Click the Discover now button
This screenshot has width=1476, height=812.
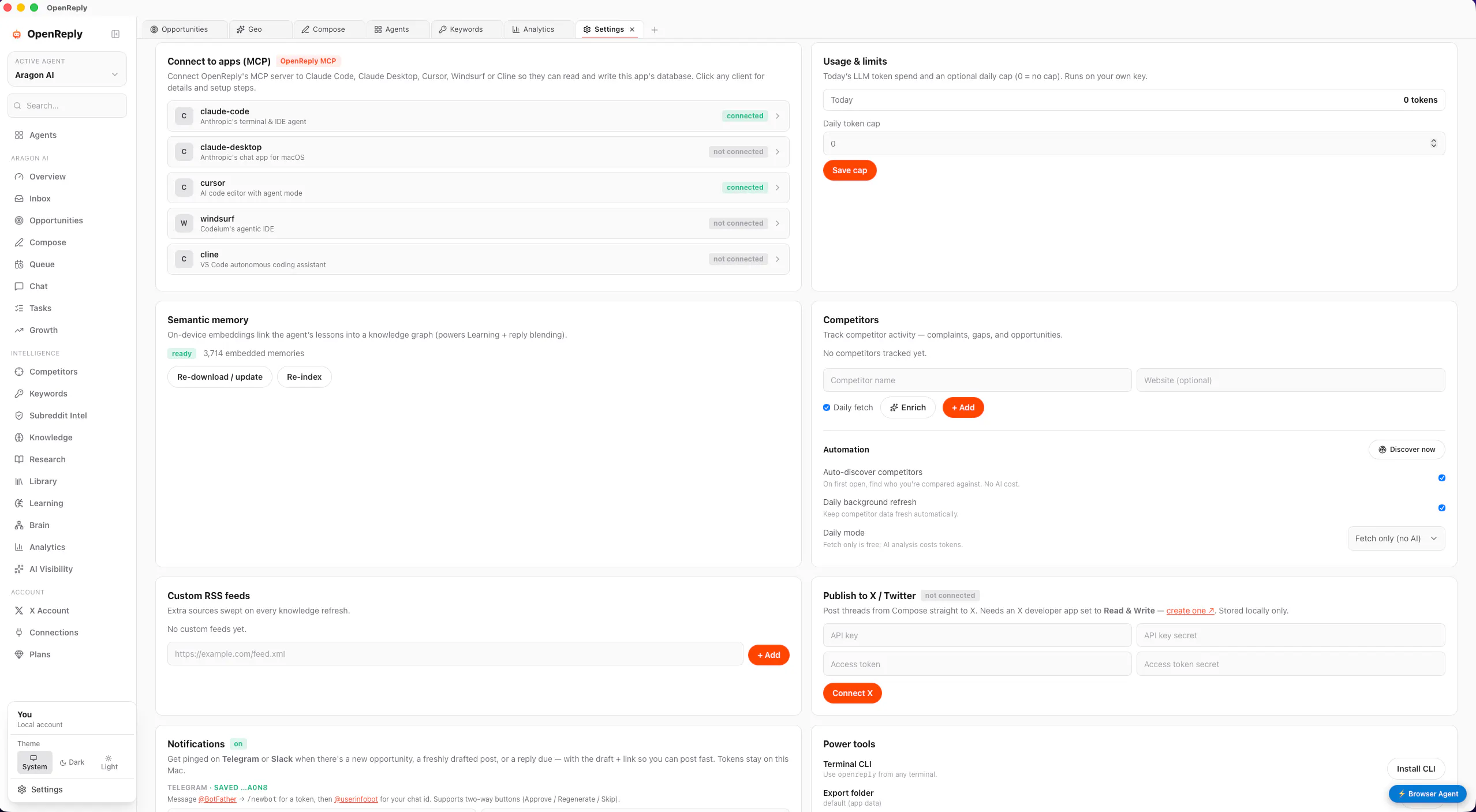pyautogui.click(x=1406, y=450)
